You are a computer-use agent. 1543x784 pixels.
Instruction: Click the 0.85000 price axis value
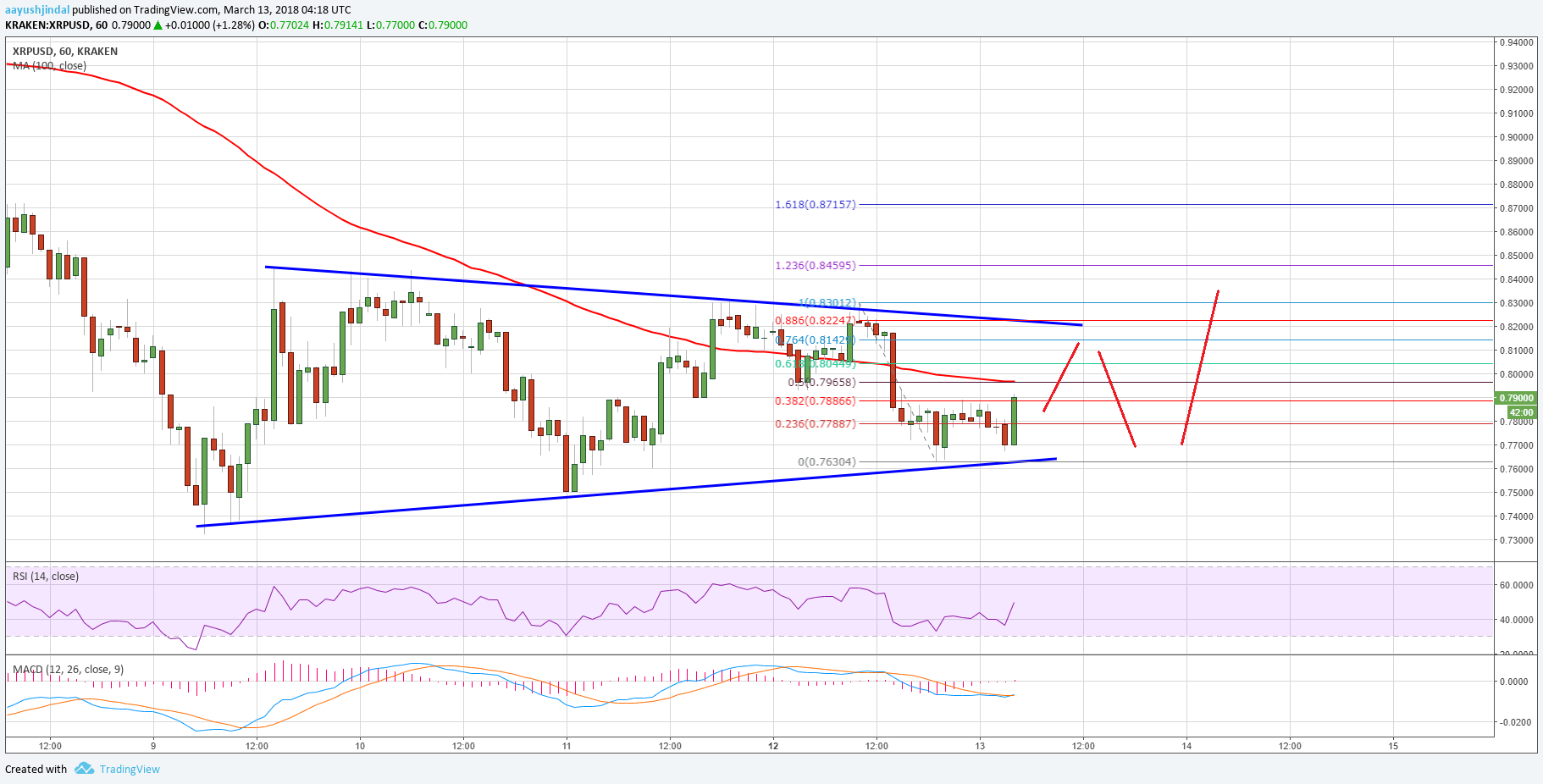click(1516, 256)
